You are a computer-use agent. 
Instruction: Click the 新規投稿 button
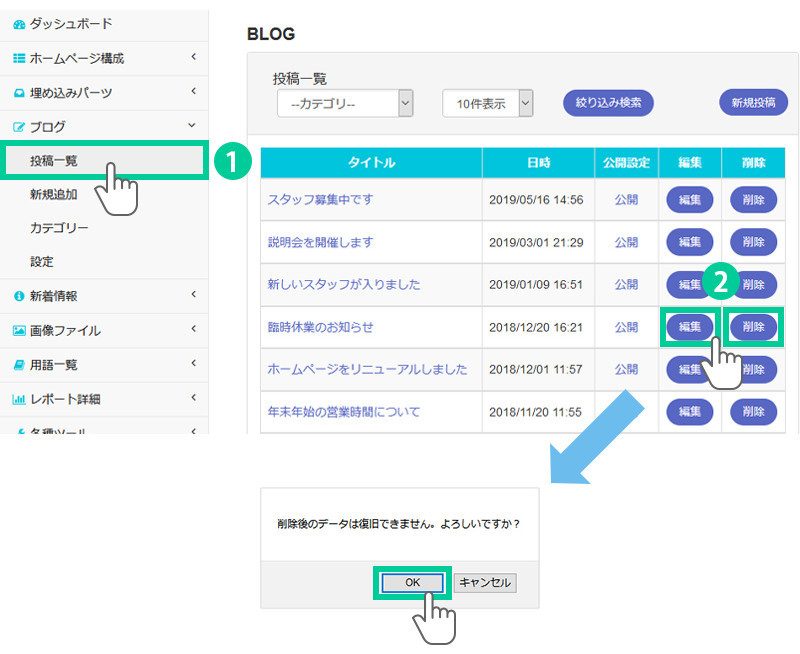coord(753,103)
